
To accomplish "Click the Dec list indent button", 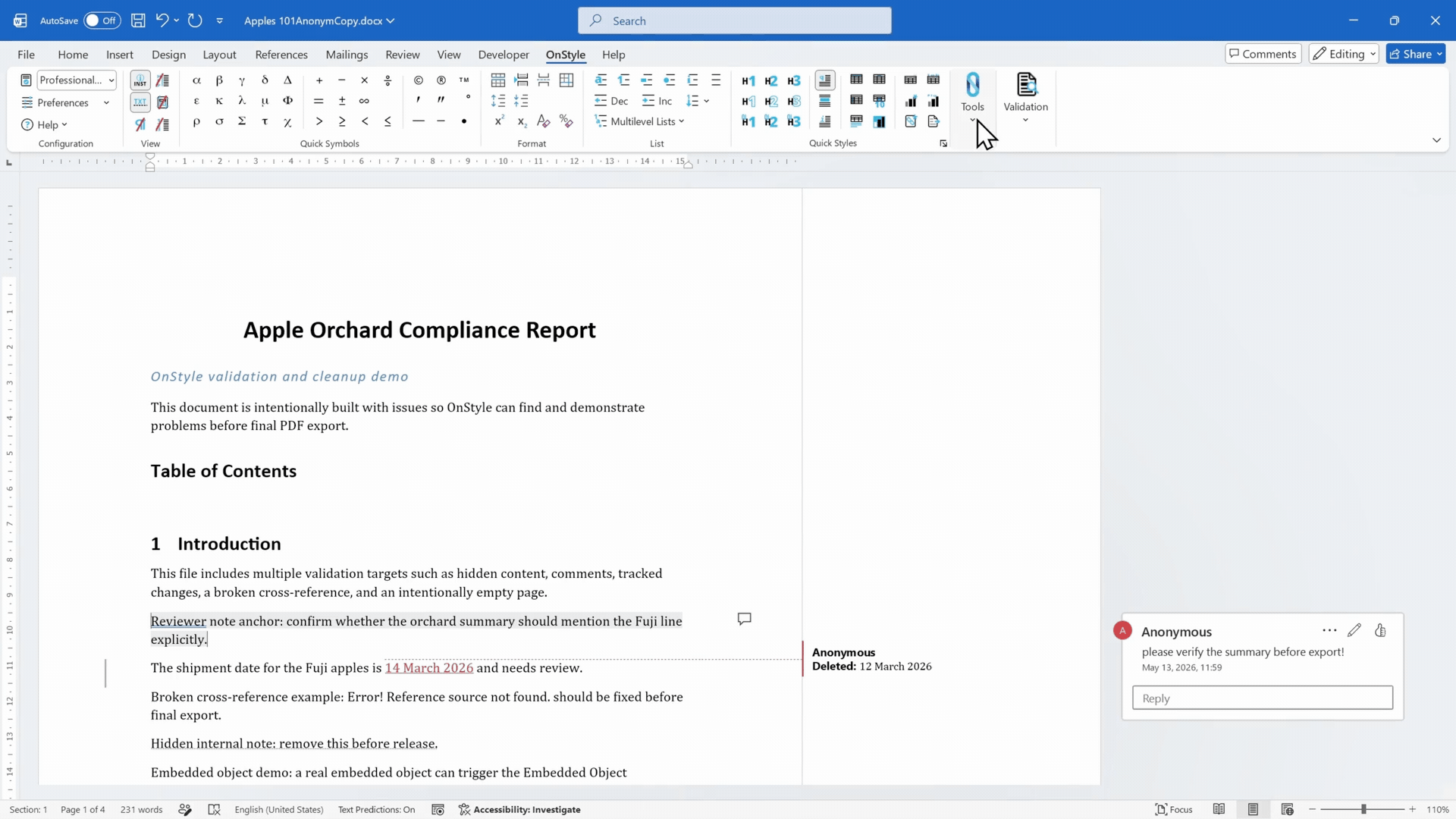I will tap(611, 101).
